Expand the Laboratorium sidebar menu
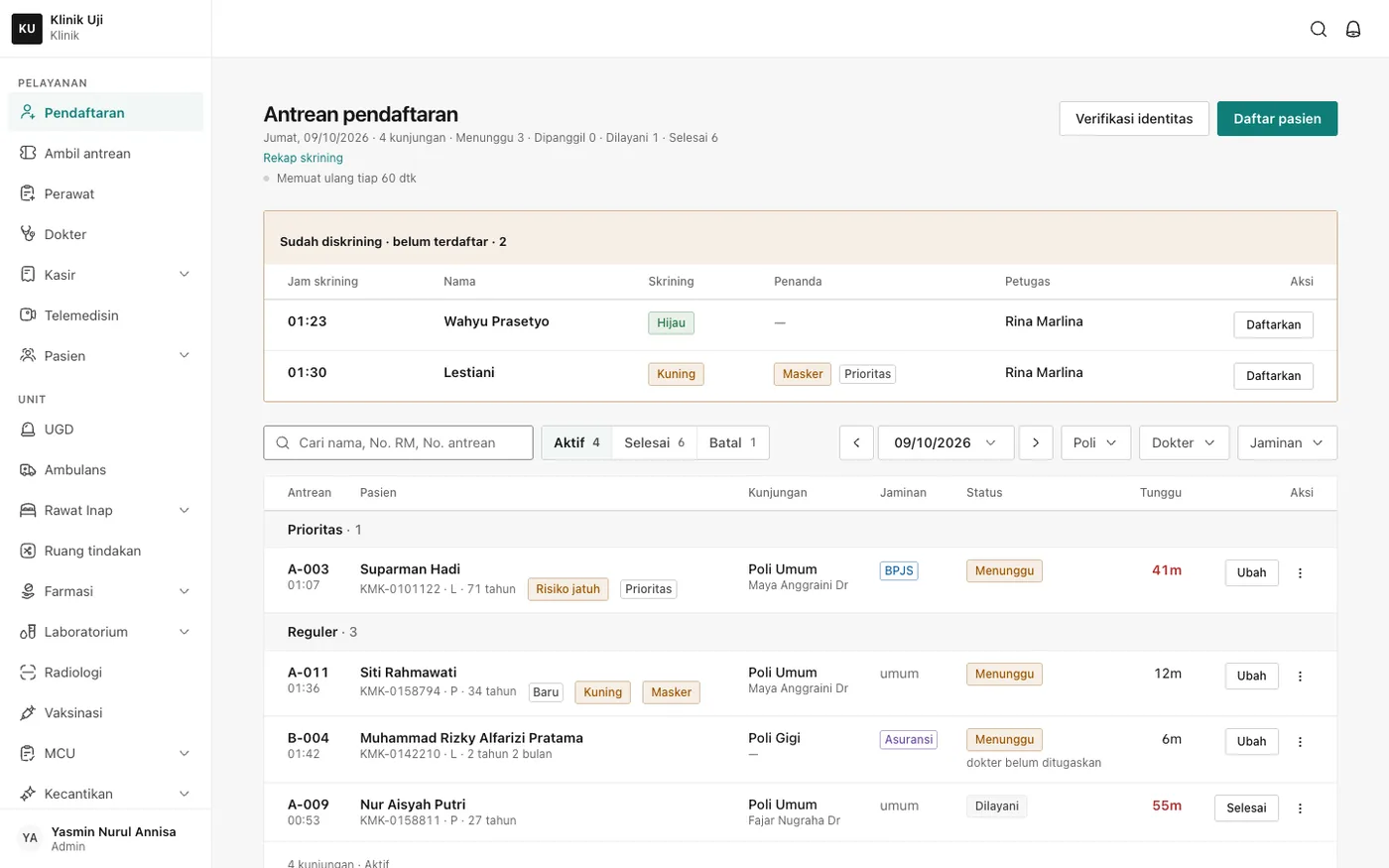 (x=184, y=632)
